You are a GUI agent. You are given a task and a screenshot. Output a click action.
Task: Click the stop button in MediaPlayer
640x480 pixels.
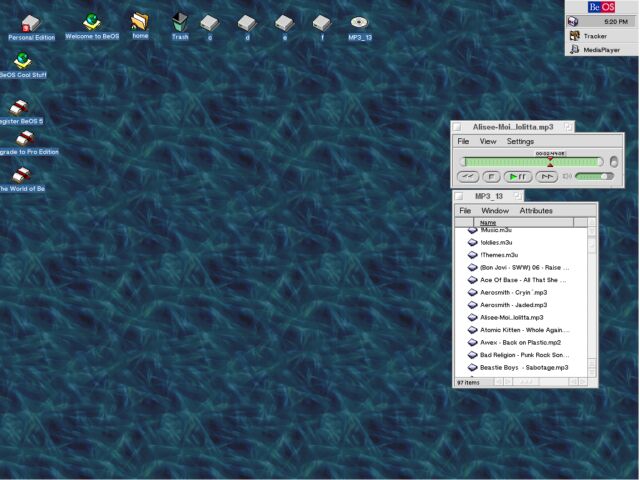491,176
